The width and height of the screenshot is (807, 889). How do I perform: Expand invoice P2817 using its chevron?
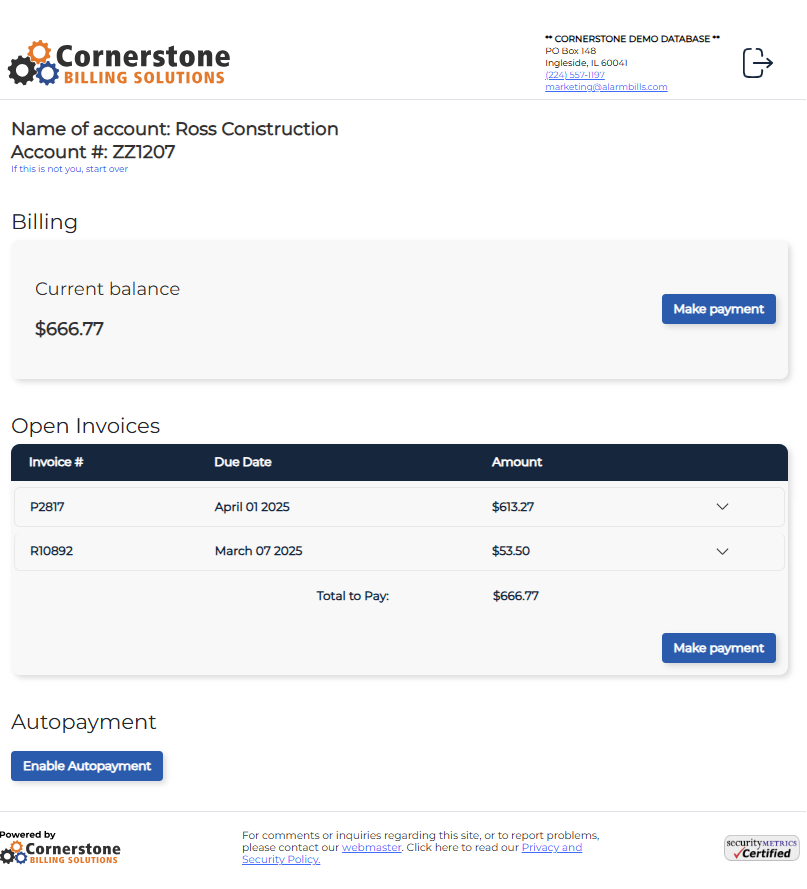click(722, 507)
